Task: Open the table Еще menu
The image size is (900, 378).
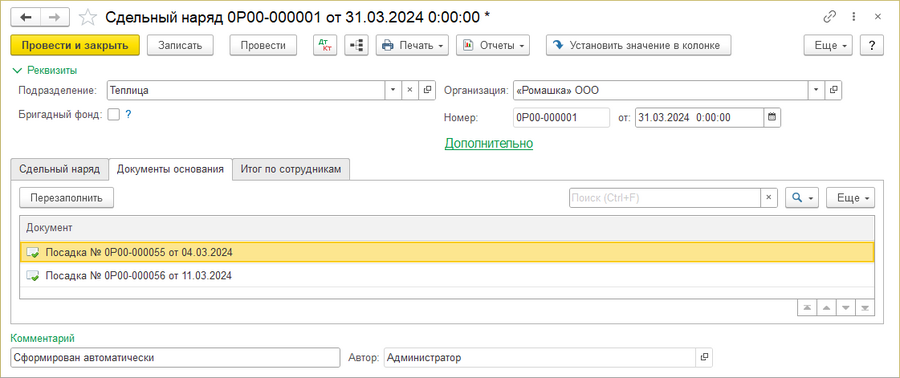Action: [x=850, y=197]
